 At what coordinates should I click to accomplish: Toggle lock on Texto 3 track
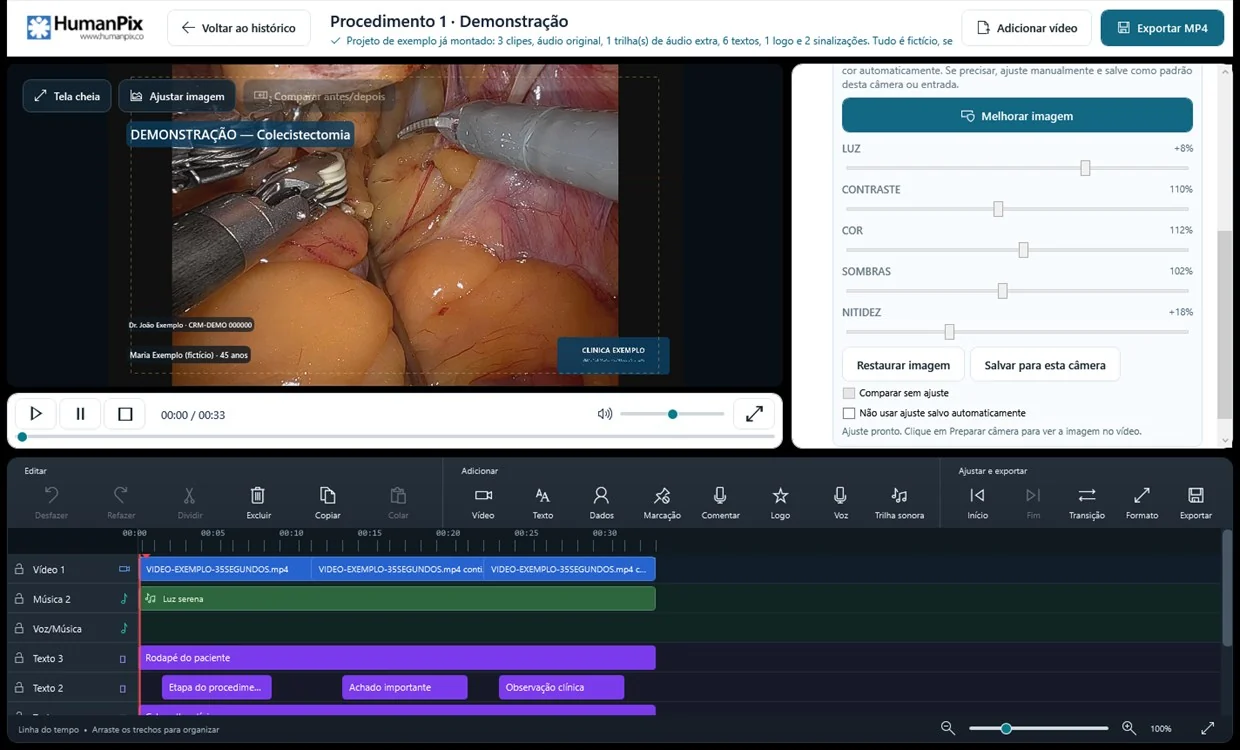(x=18, y=658)
